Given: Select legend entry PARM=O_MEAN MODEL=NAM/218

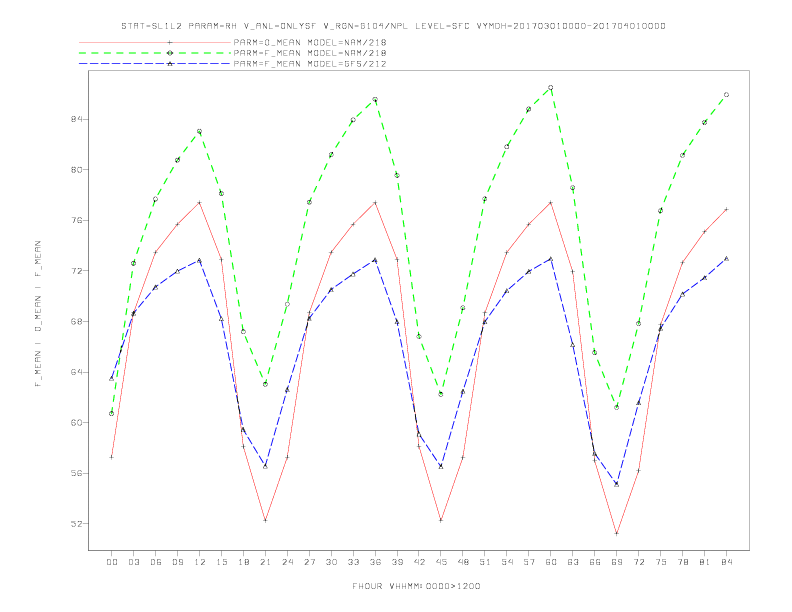Looking at the screenshot, I should [310, 42].
